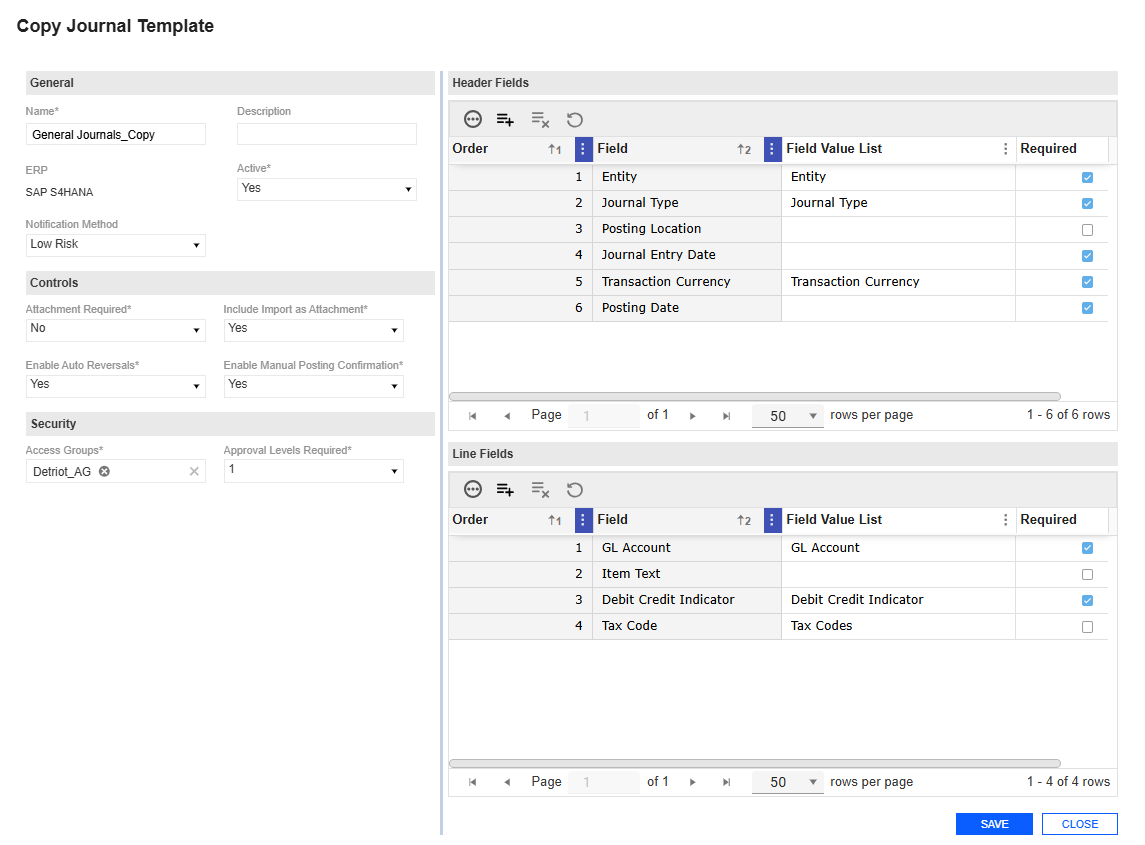Remove Detriot_AG chip from Access Groups

(x=104, y=471)
